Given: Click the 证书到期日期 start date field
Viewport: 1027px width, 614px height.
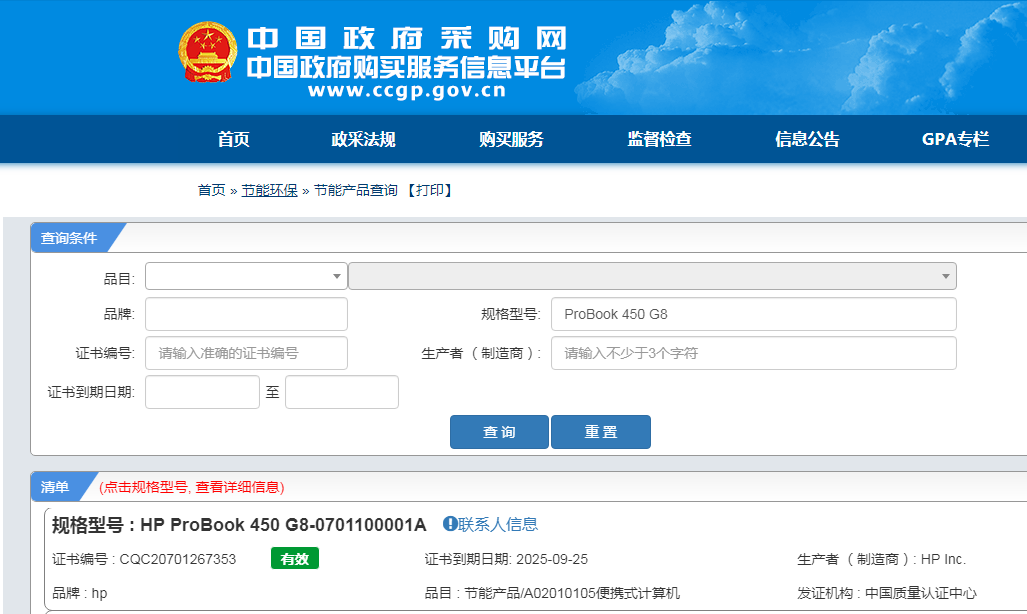Looking at the screenshot, I should (x=202, y=392).
